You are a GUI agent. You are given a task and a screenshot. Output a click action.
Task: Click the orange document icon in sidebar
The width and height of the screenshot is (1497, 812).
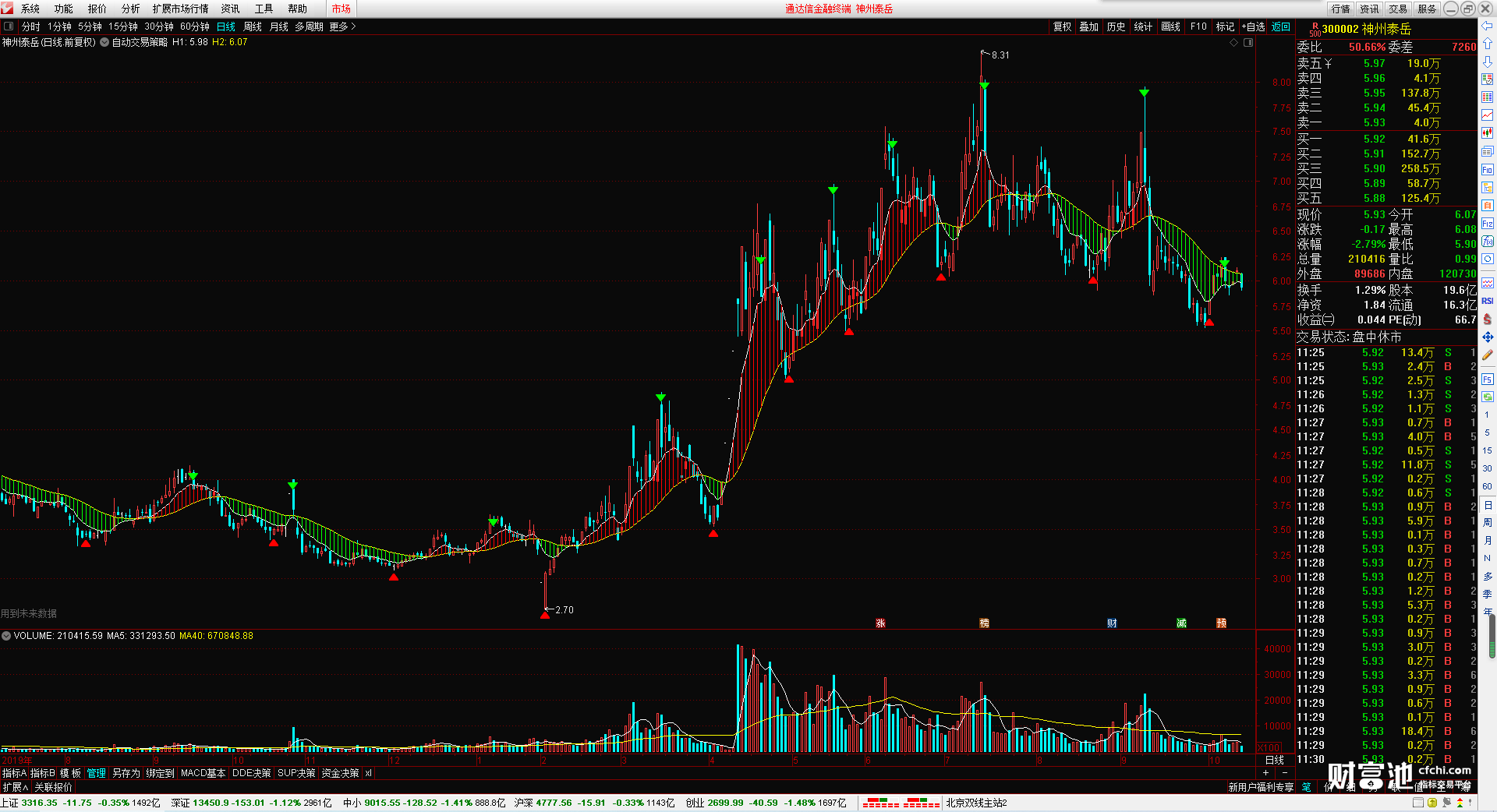pyautogui.click(x=1488, y=205)
